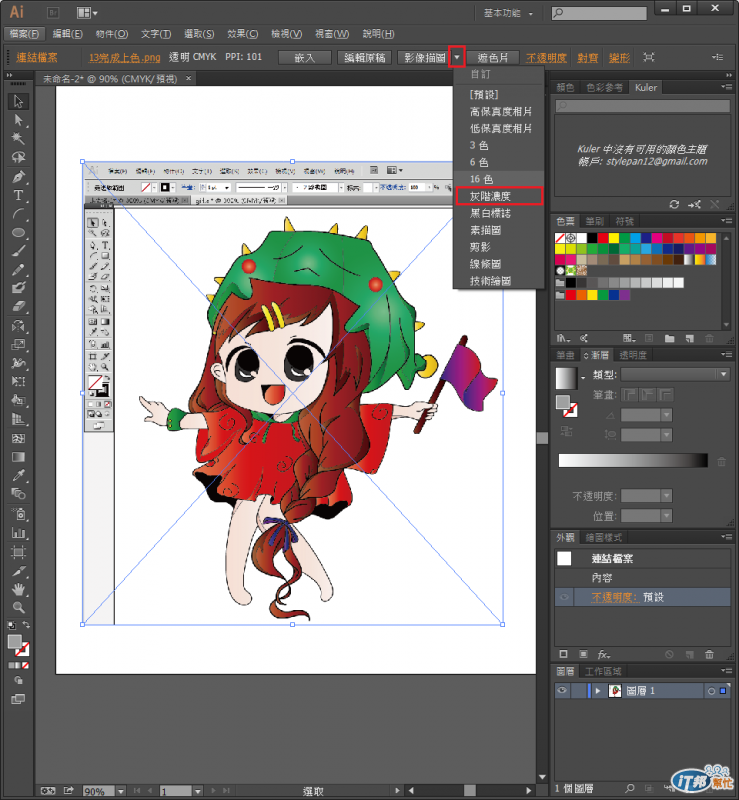The width and height of the screenshot is (739, 800).
Task: Click the gradient slider bar
Action: click(633, 461)
